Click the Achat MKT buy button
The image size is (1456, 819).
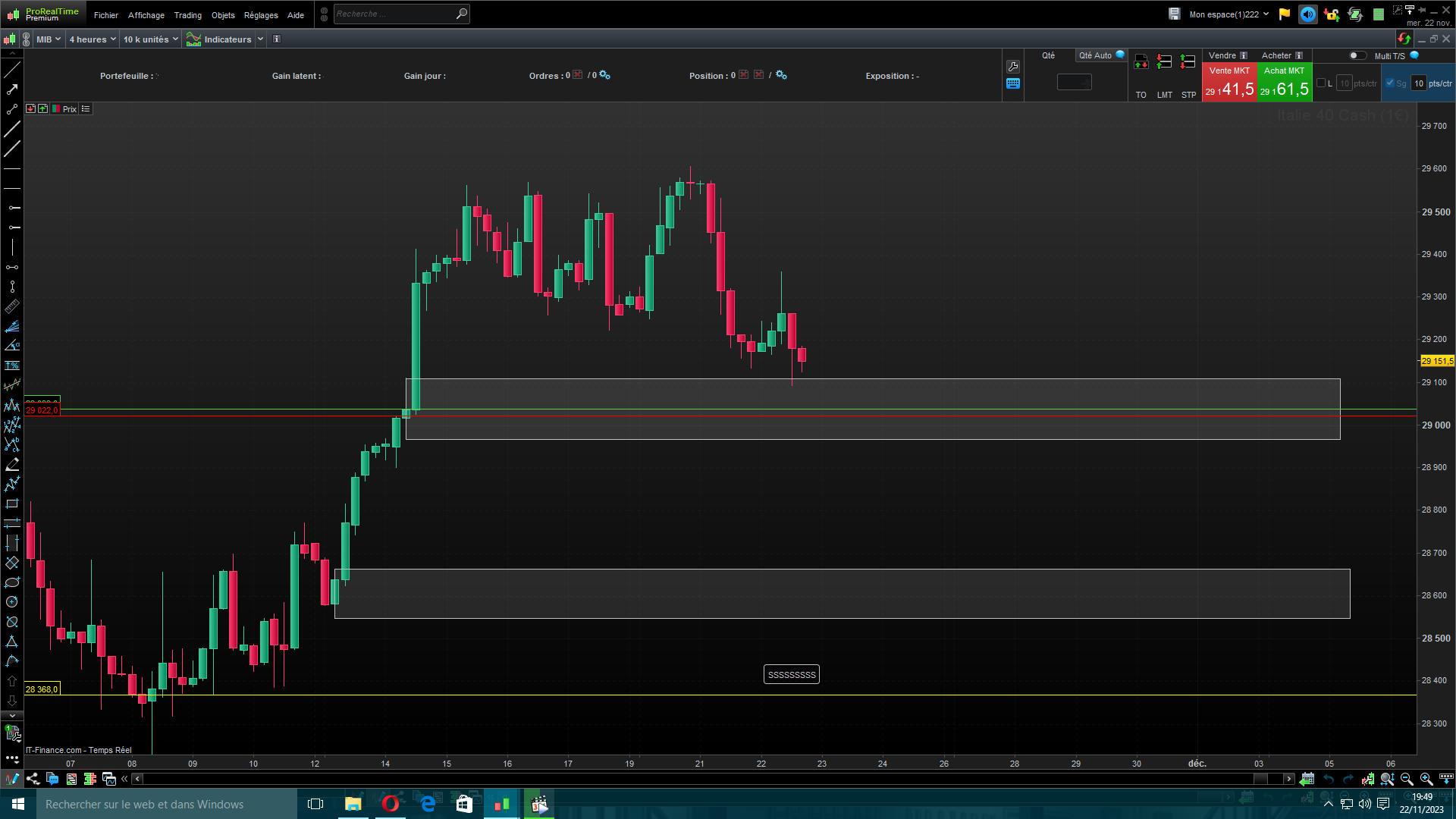pyautogui.click(x=1285, y=82)
